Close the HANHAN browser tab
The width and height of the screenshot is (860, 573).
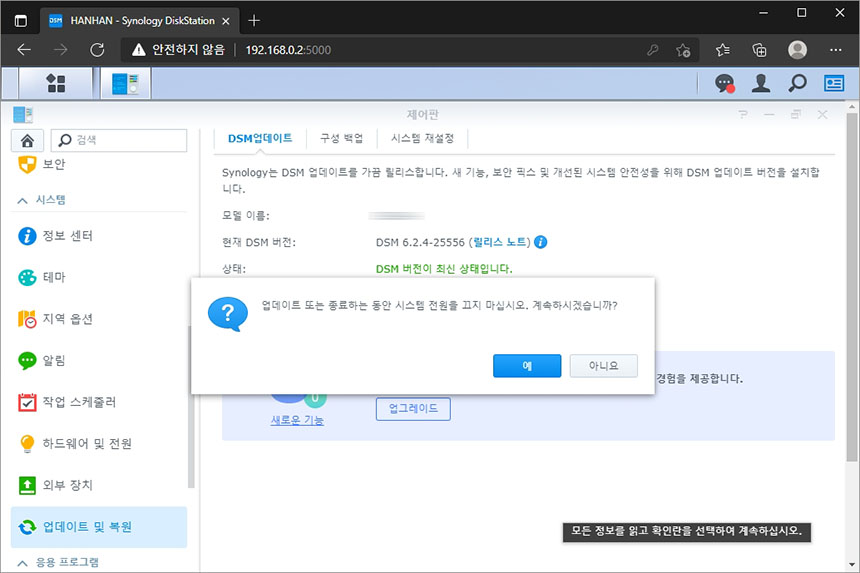point(225,21)
